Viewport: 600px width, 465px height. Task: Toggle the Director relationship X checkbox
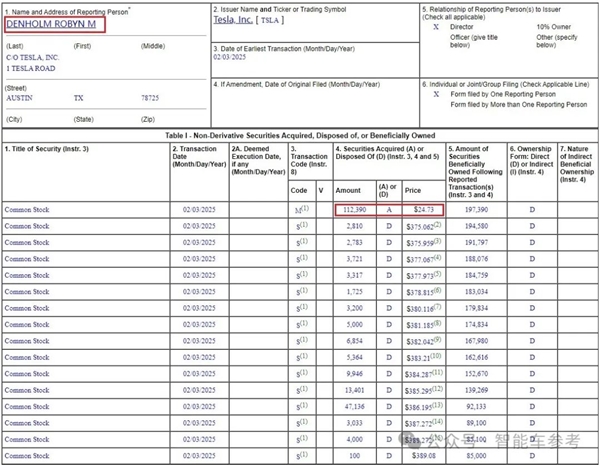[x=436, y=27]
